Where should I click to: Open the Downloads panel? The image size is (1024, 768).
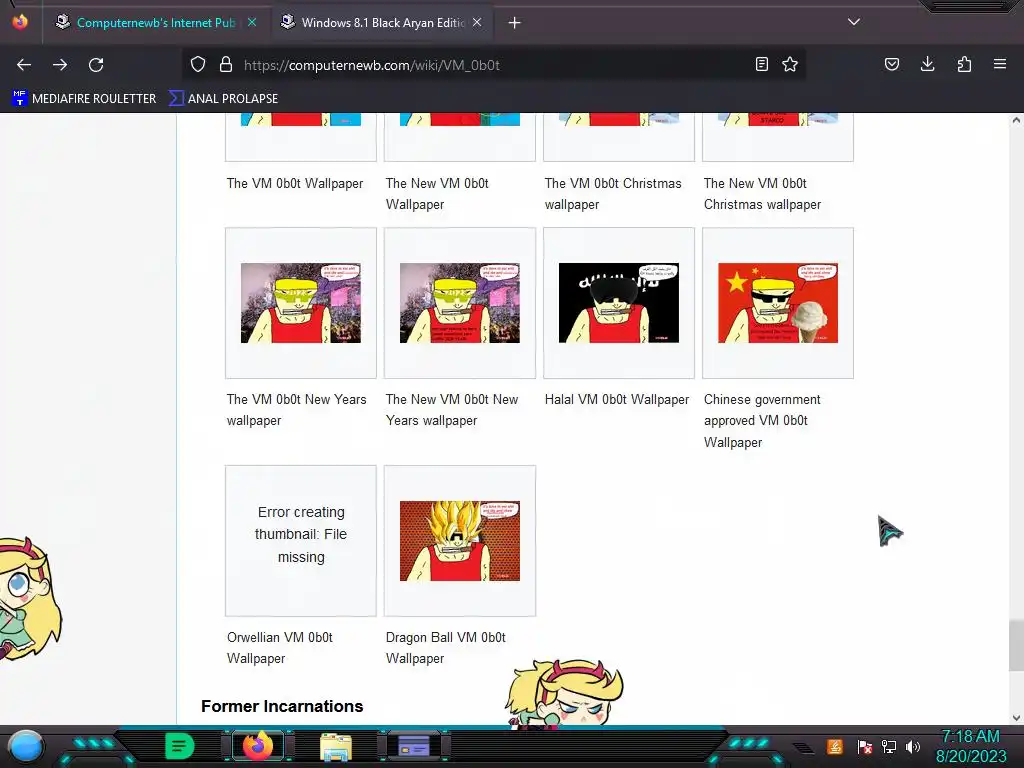(x=927, y=65)
